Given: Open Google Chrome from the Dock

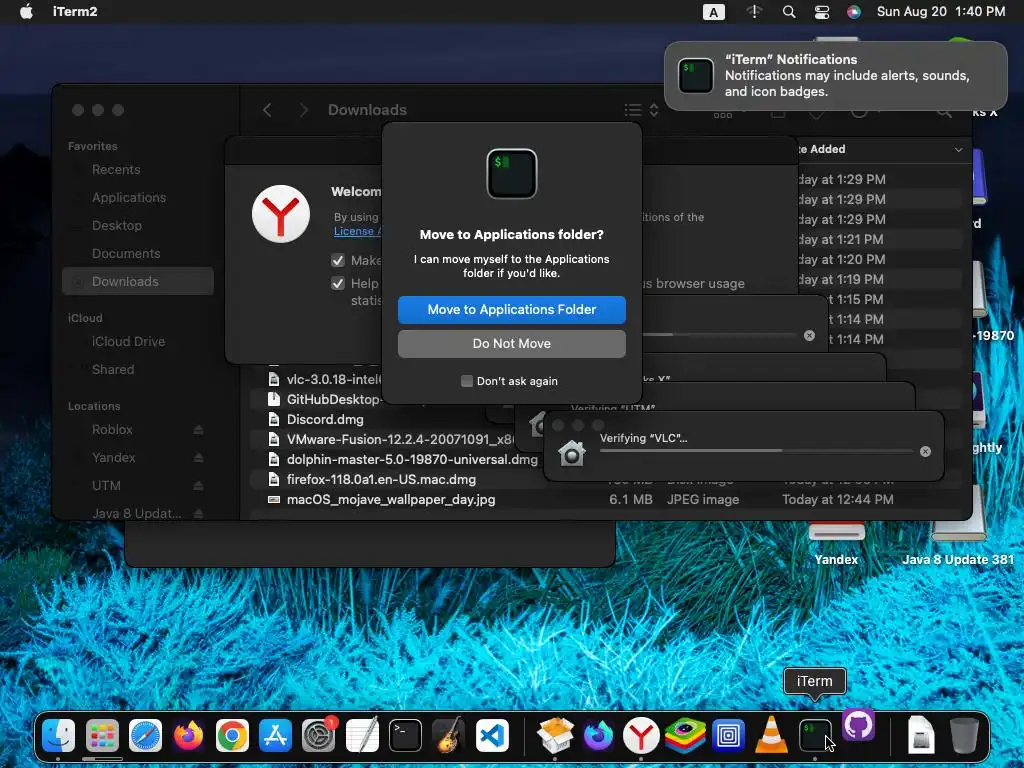Looking at the screenshot, I should coord(232,735).
